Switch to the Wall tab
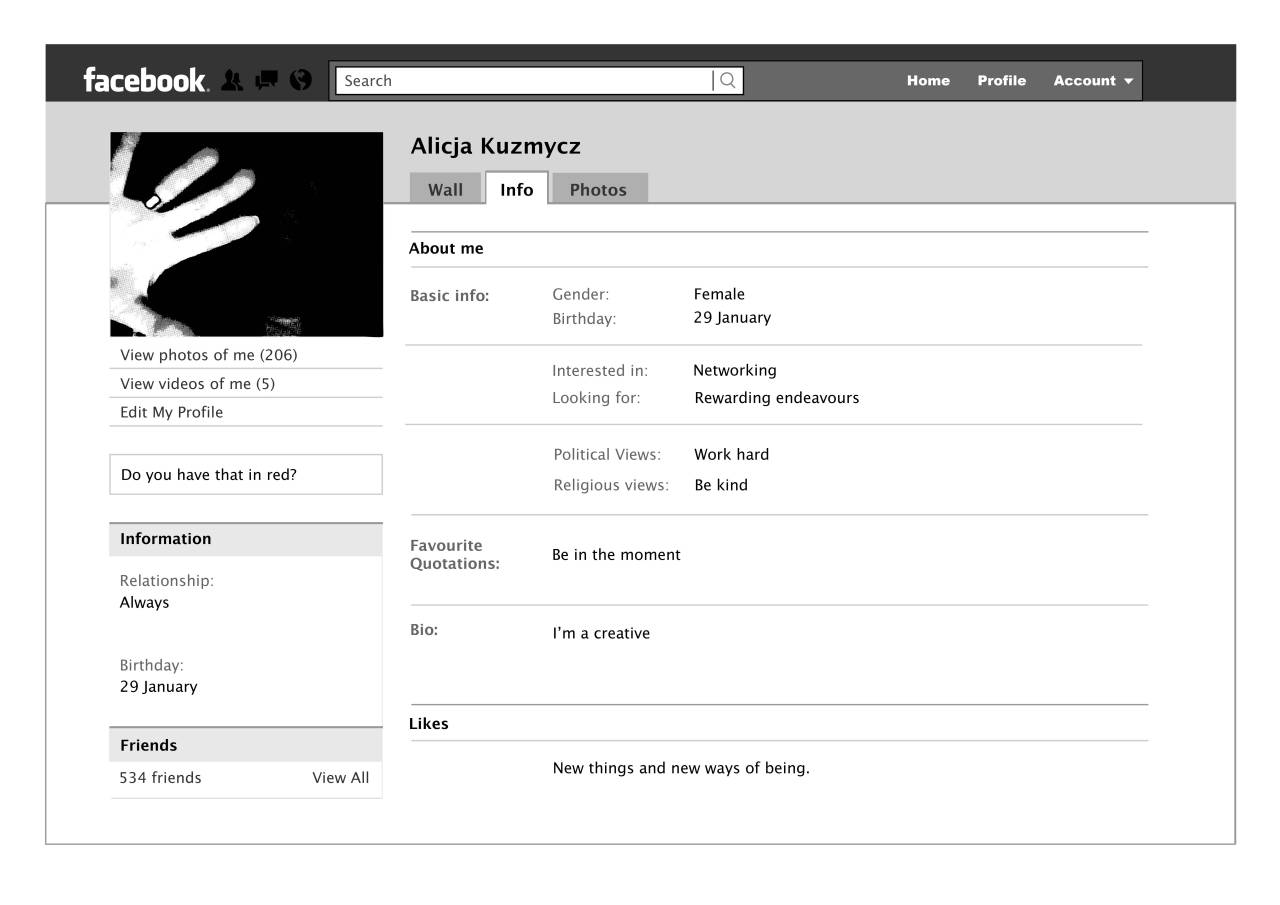 coord(446,189)
